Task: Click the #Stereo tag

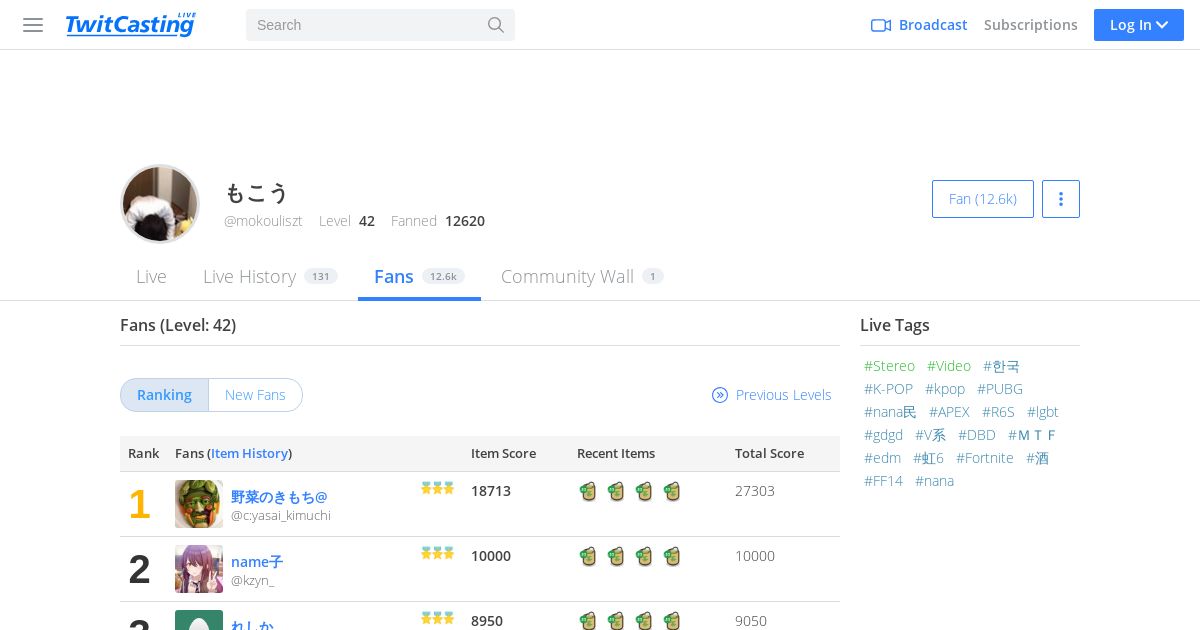Action: point(889,366)
